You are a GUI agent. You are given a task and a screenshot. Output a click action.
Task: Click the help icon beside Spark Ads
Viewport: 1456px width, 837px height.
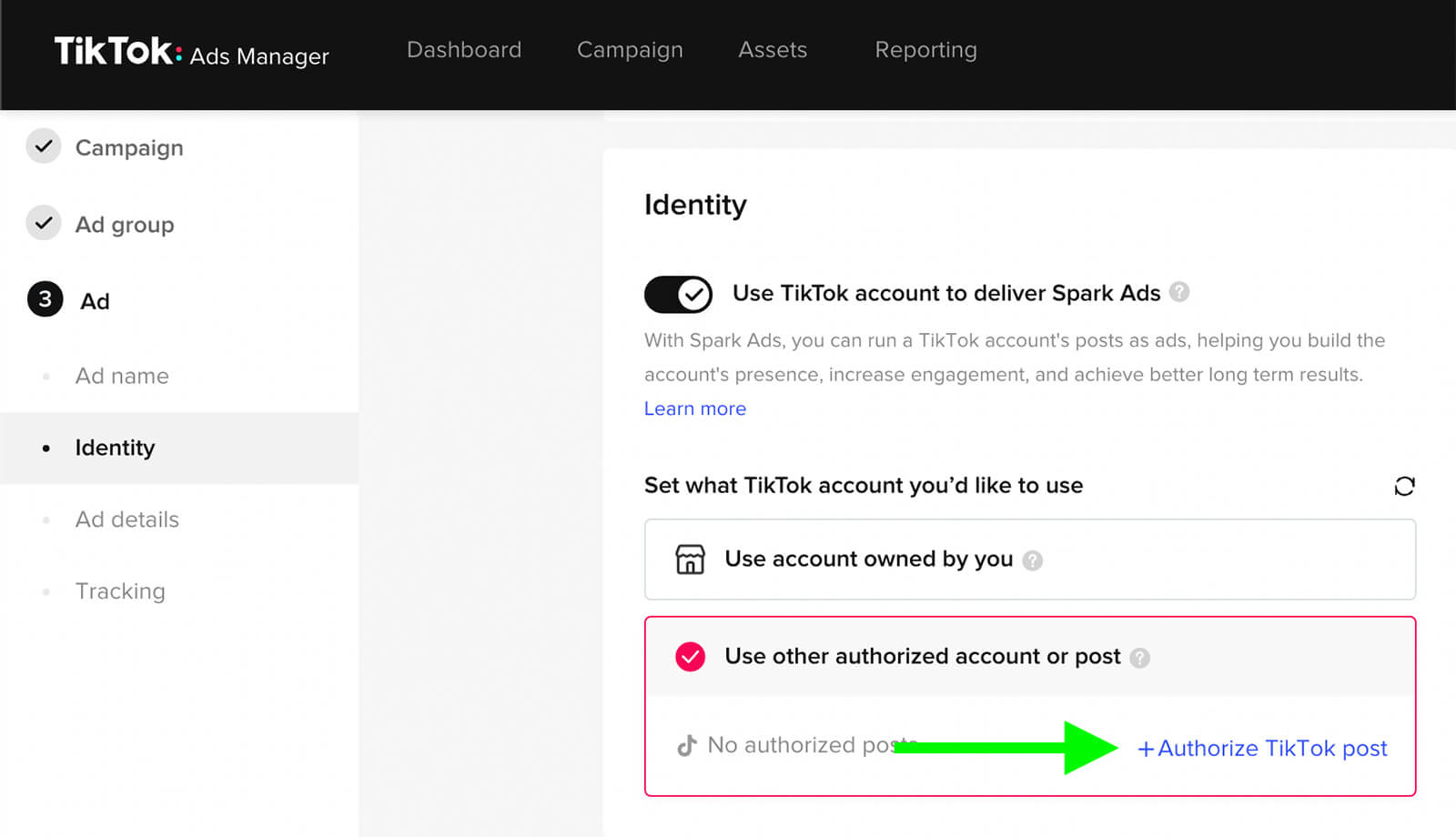tap(1179, 292)
